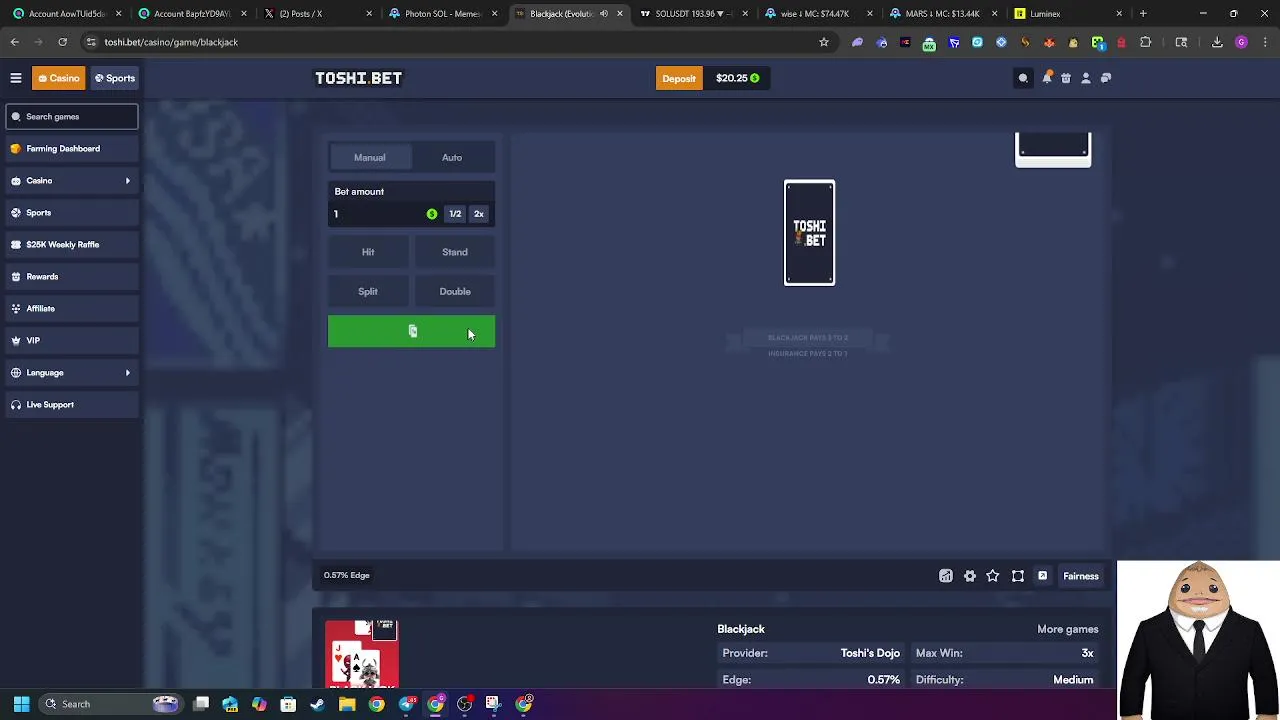Halve the bet with 1/2 button
The width and height of the screenshot is (1280, 720).
(455, 214)
